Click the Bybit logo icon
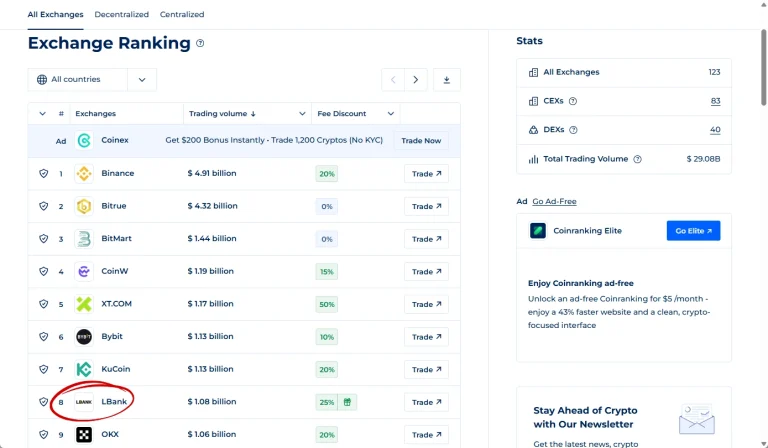Screen dimensions: 768x448 coord(84,337)
